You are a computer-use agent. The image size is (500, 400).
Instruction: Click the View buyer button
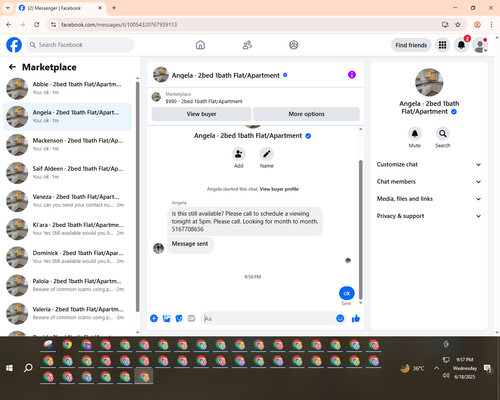[201, 114]
